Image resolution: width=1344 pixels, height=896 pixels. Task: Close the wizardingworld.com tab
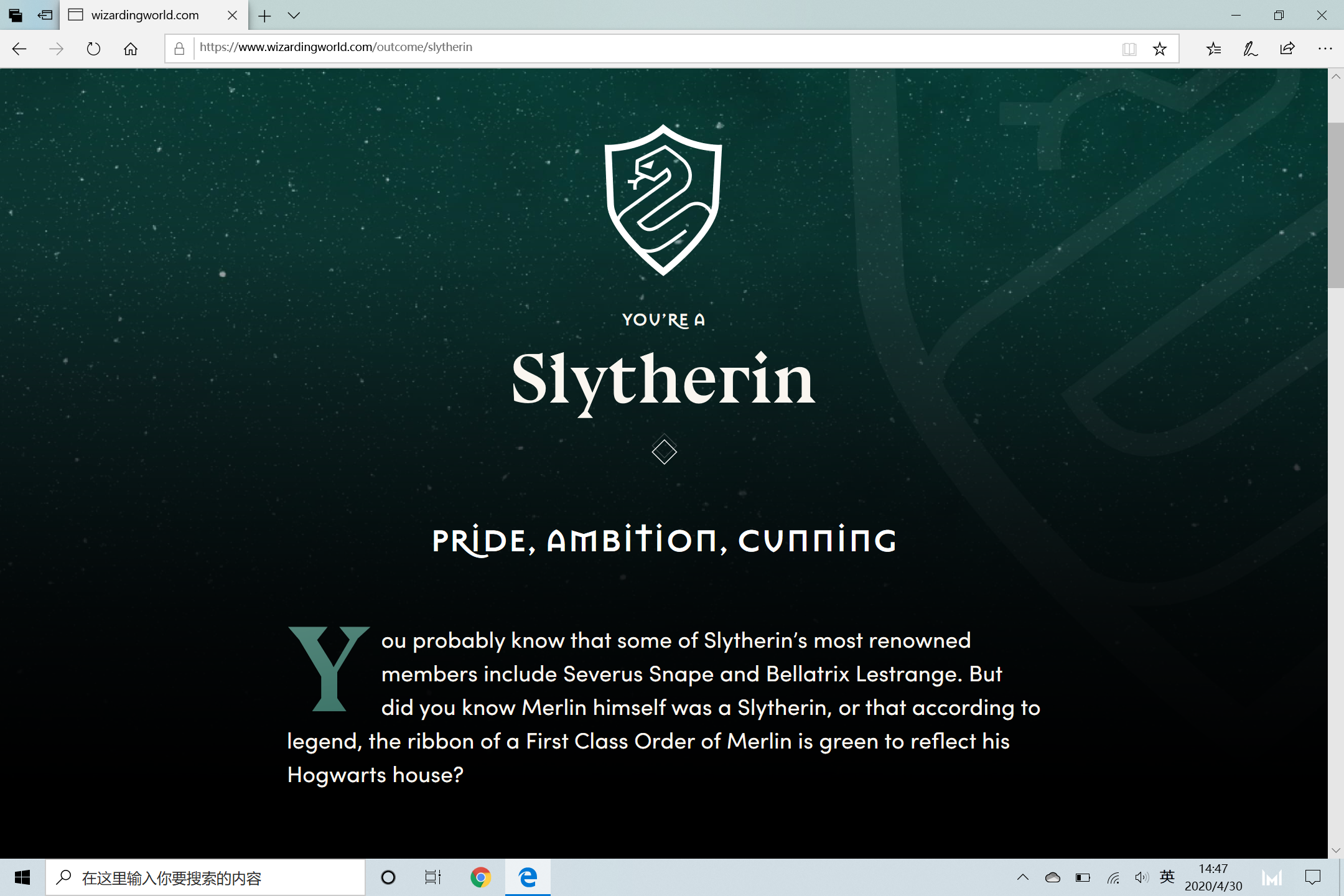point(232,15)
